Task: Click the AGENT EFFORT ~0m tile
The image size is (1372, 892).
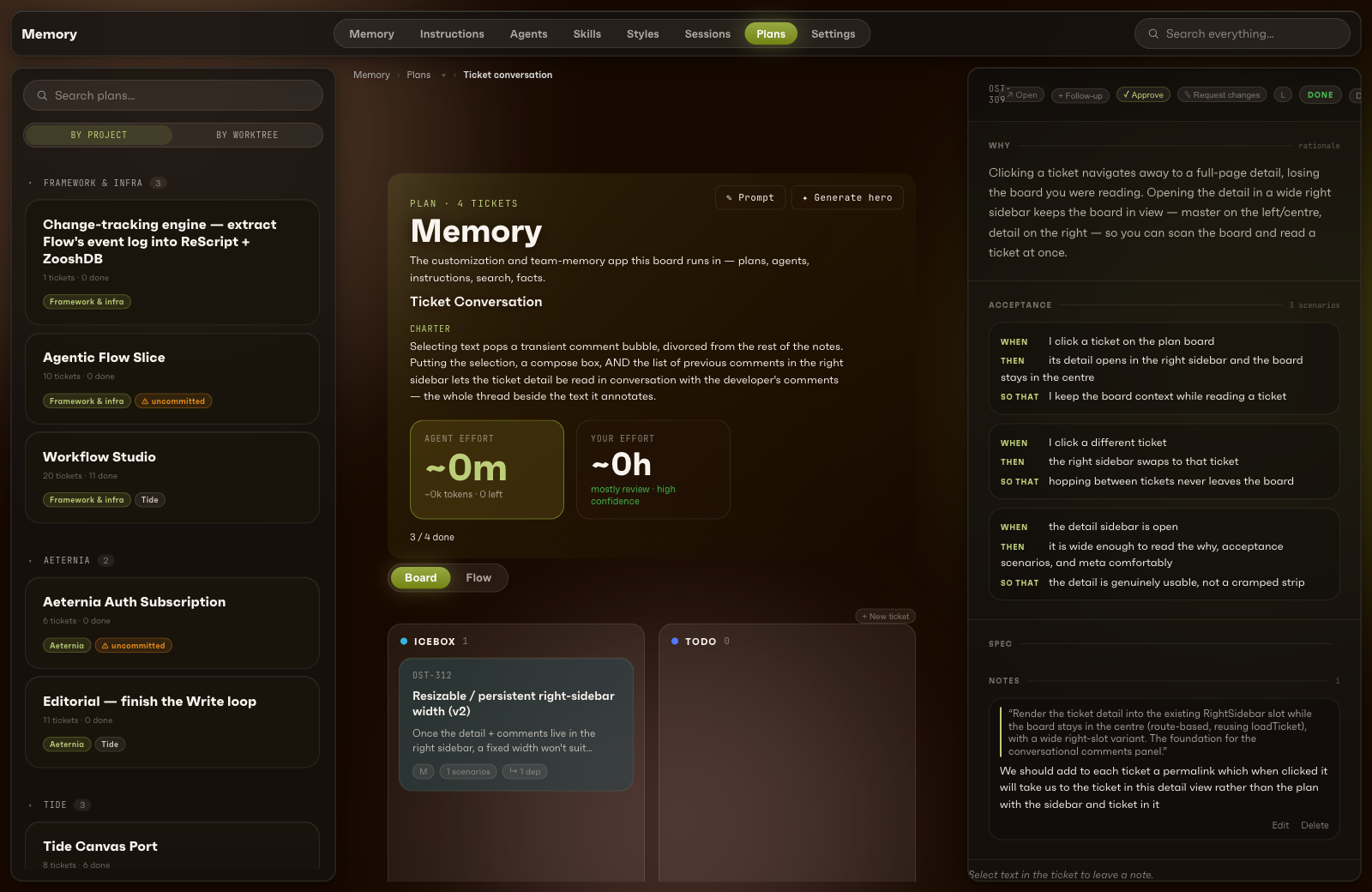Action: tap(487, 470)
